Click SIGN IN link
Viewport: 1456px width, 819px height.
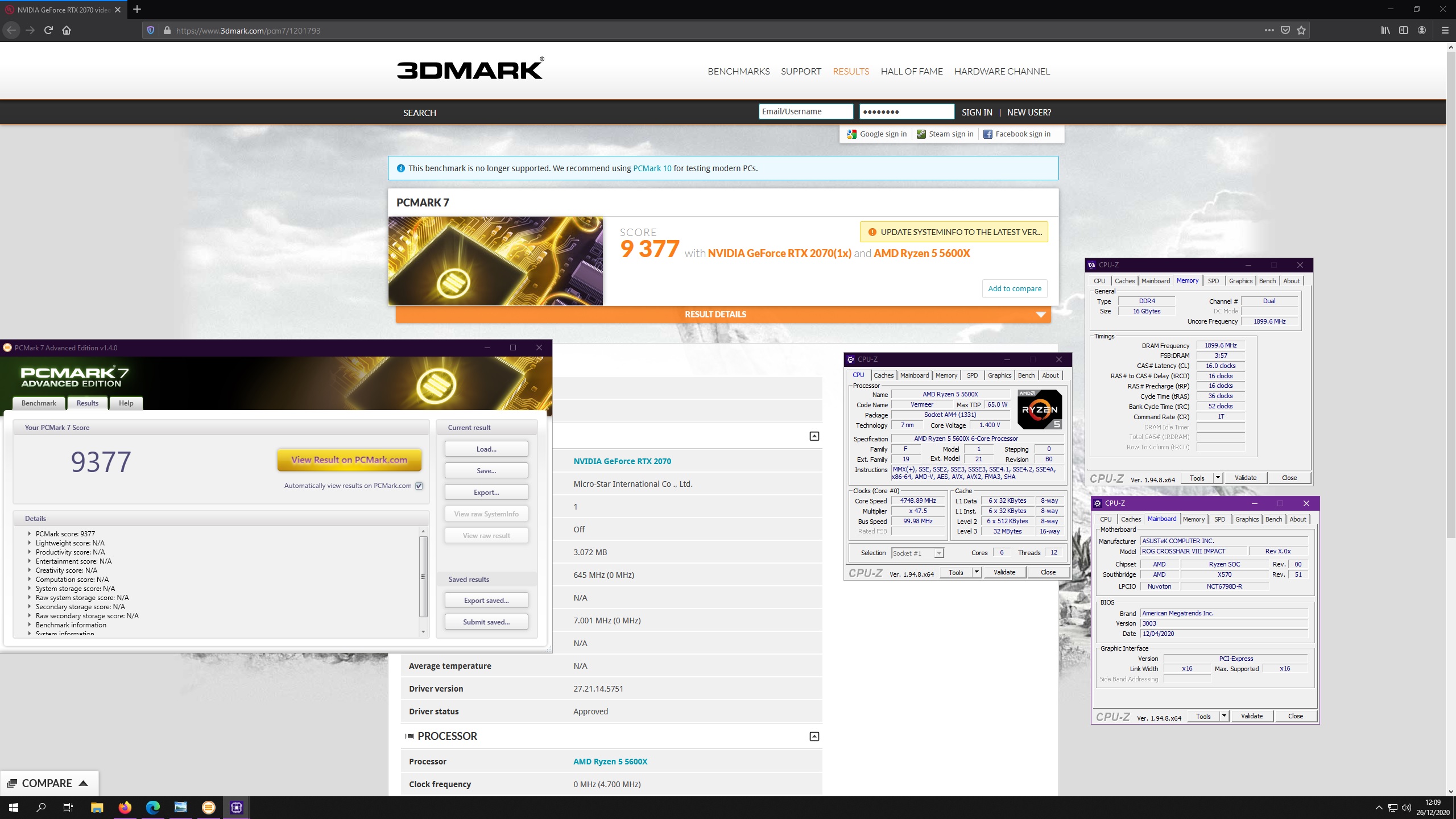tap(977, 113)
